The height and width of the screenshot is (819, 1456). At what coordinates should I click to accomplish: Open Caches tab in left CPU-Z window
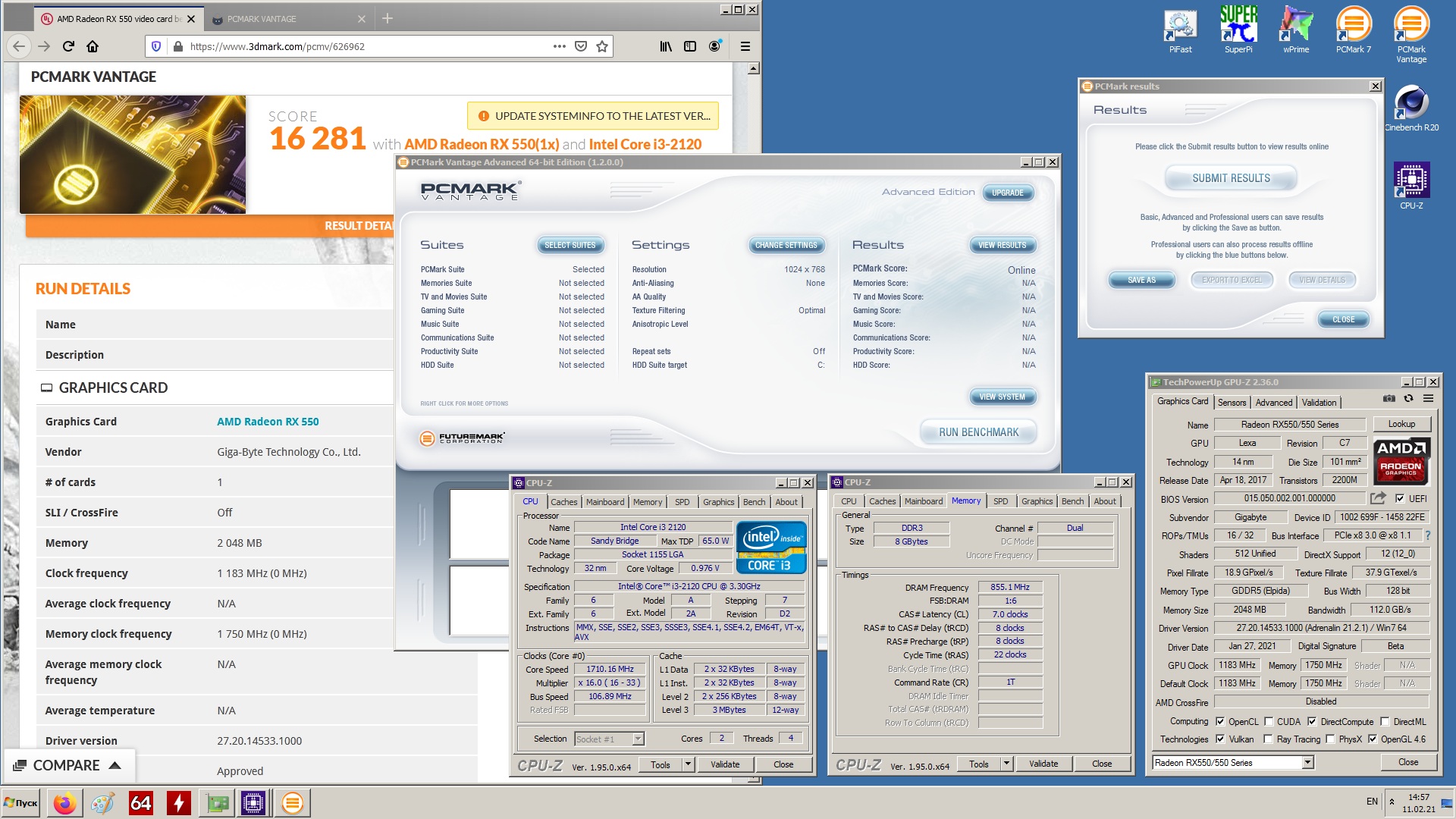point(563,502)
